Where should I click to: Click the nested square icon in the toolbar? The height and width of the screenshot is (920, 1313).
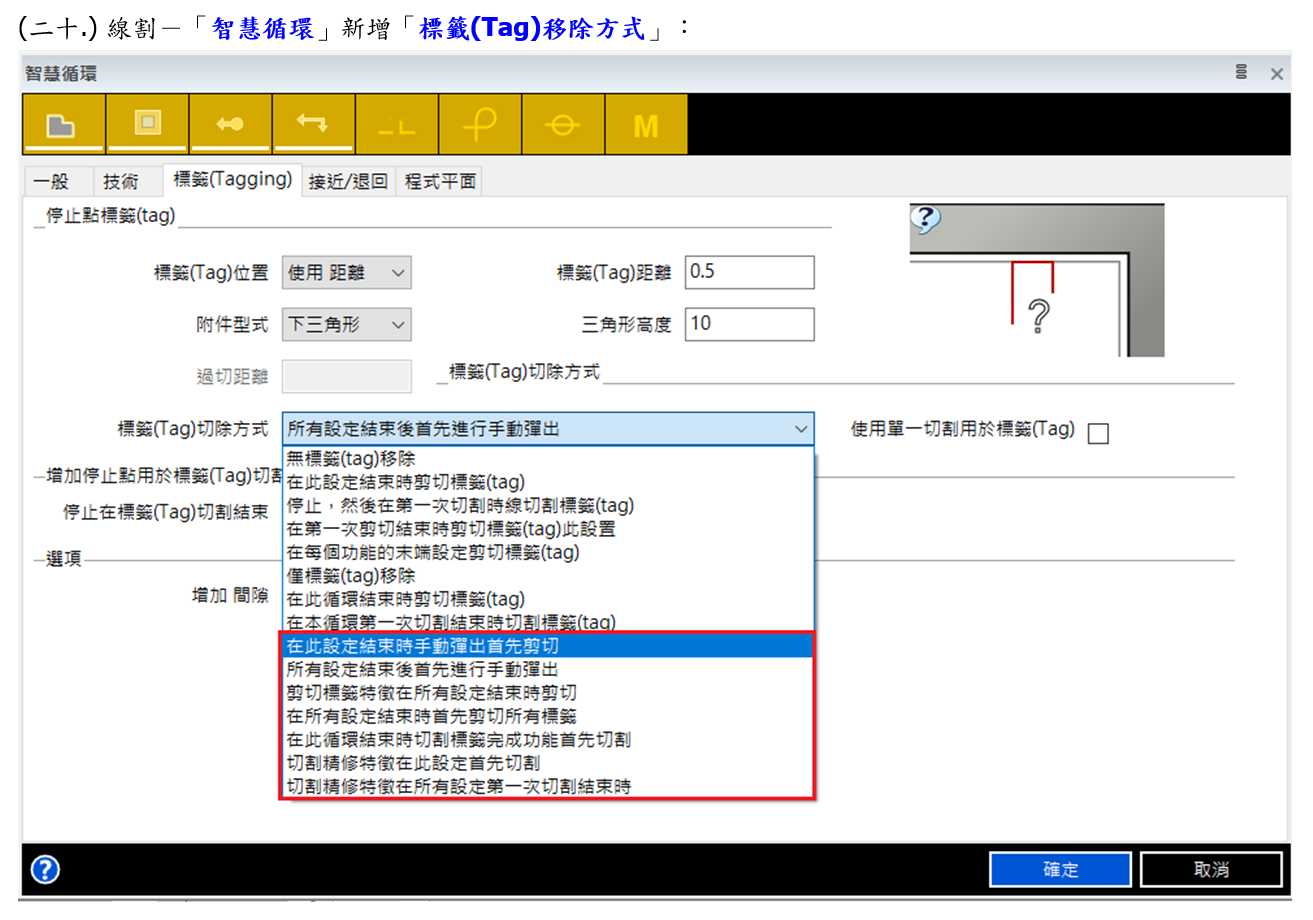coord(147,124)
